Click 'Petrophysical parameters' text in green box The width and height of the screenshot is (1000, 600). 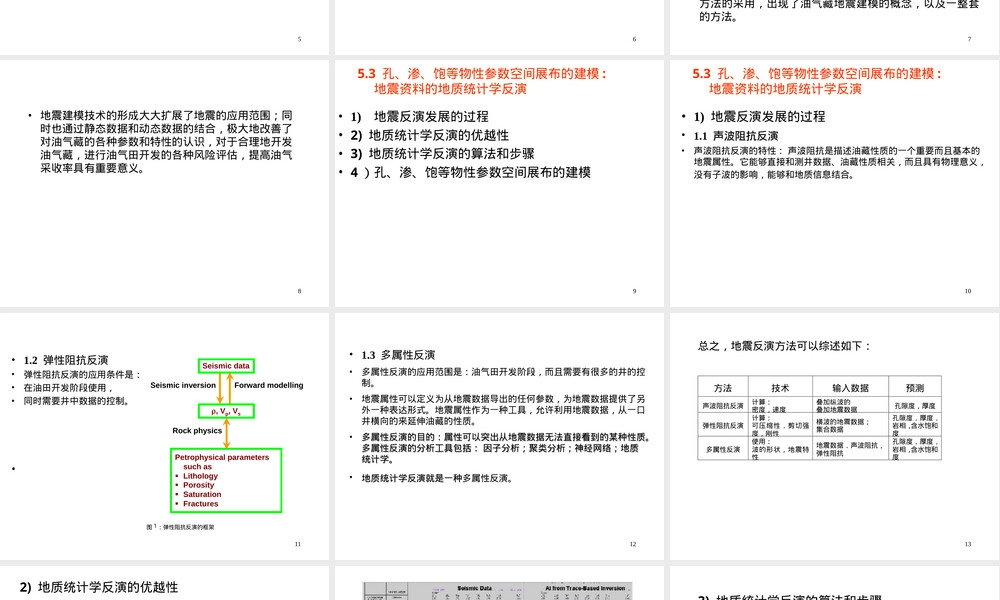(x=222, y=457)
